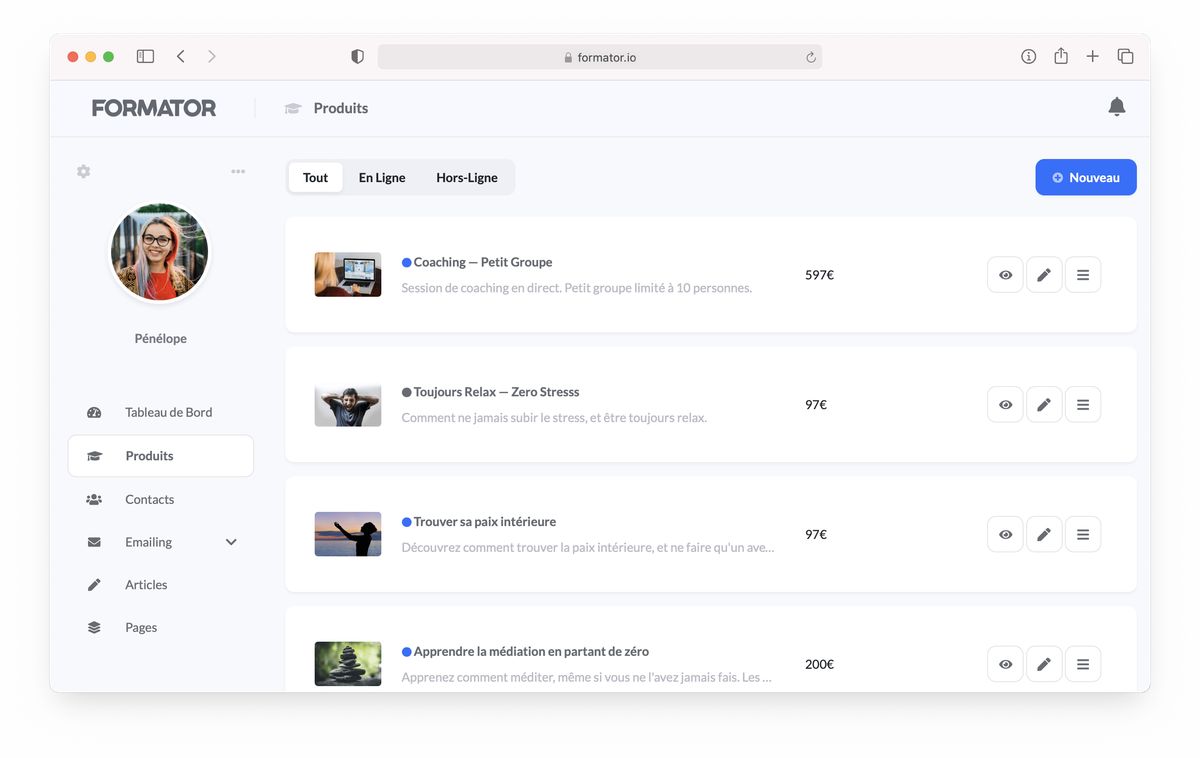Image resolution: width=1200 pixels, height=758 pixels.
Task: Select the Articles pencil icon
Action: pyautogui.click(x=93, y=584)
